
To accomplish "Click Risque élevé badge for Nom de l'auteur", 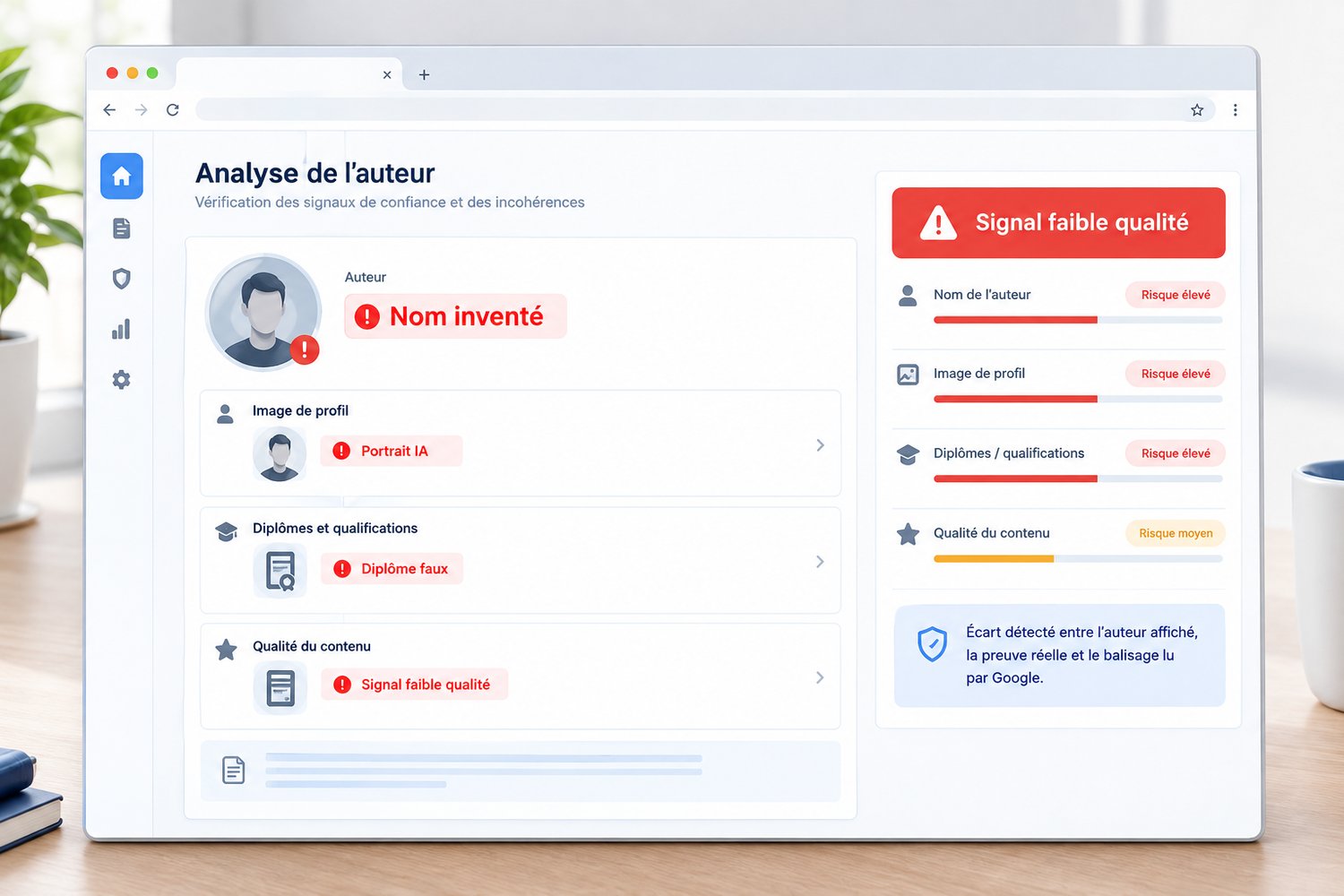I will click(1176, 295).
